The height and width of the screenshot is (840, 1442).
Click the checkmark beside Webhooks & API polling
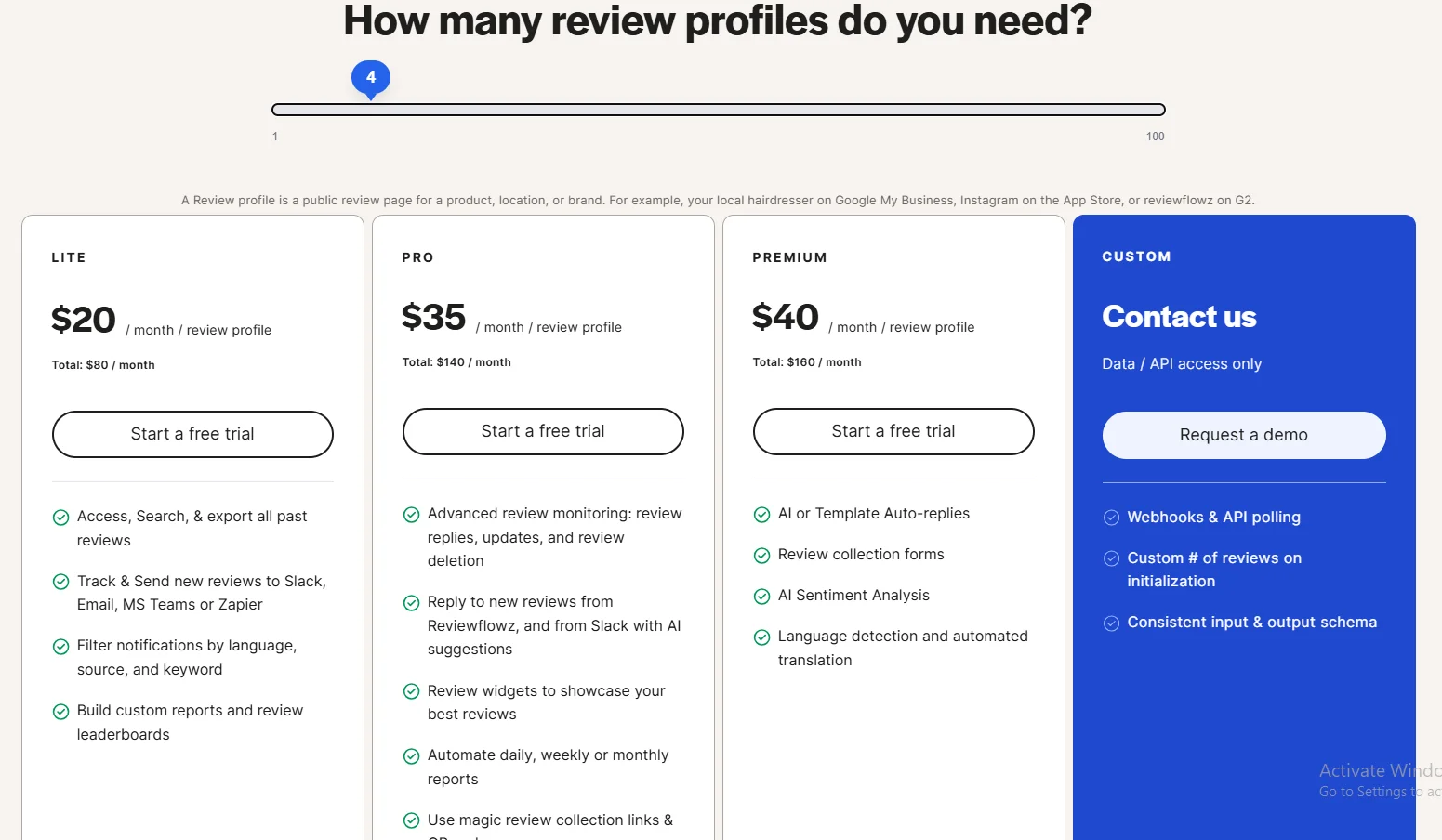pos(1112,517)
